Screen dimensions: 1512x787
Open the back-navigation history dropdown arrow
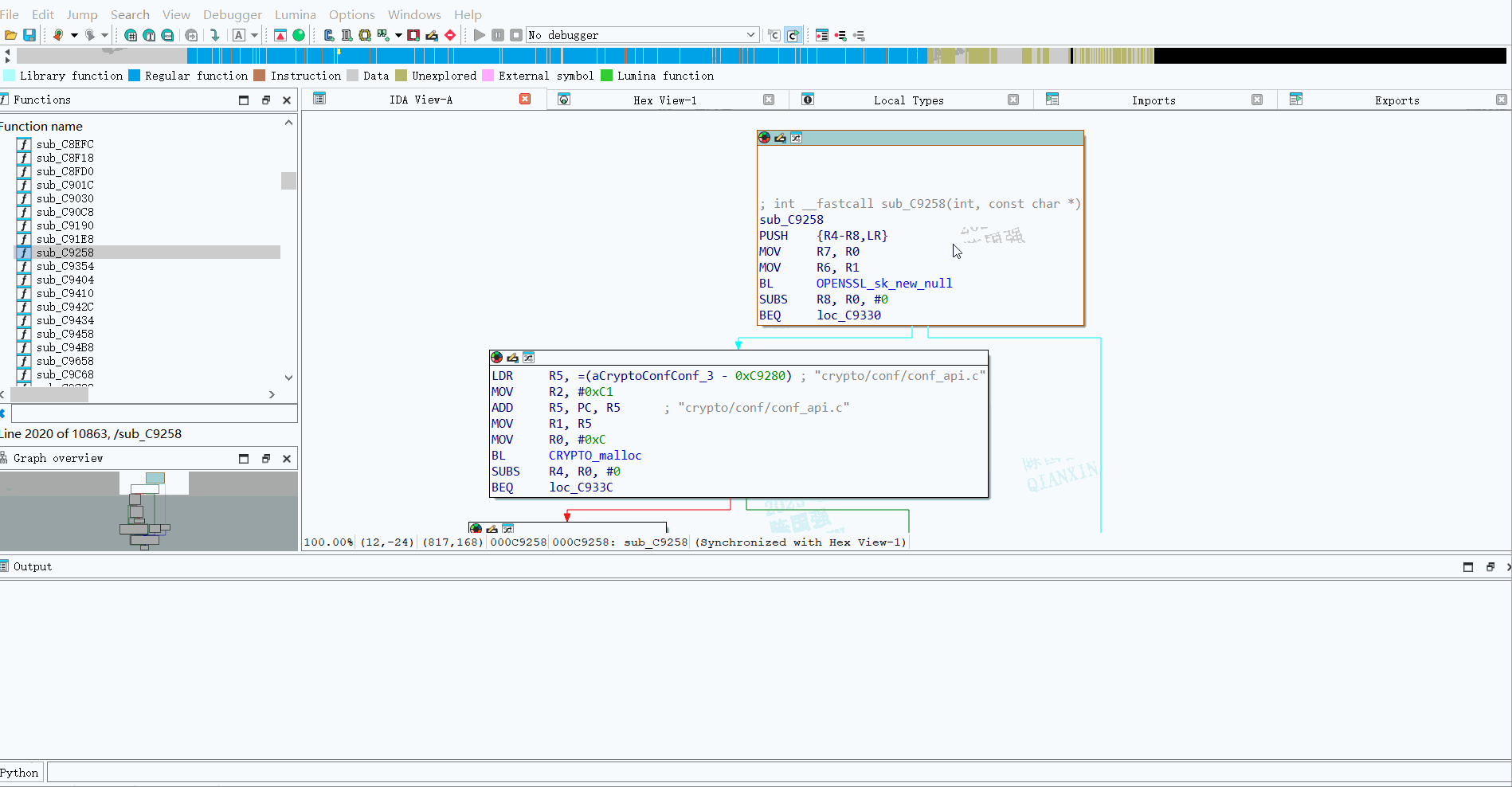point(74,35)
